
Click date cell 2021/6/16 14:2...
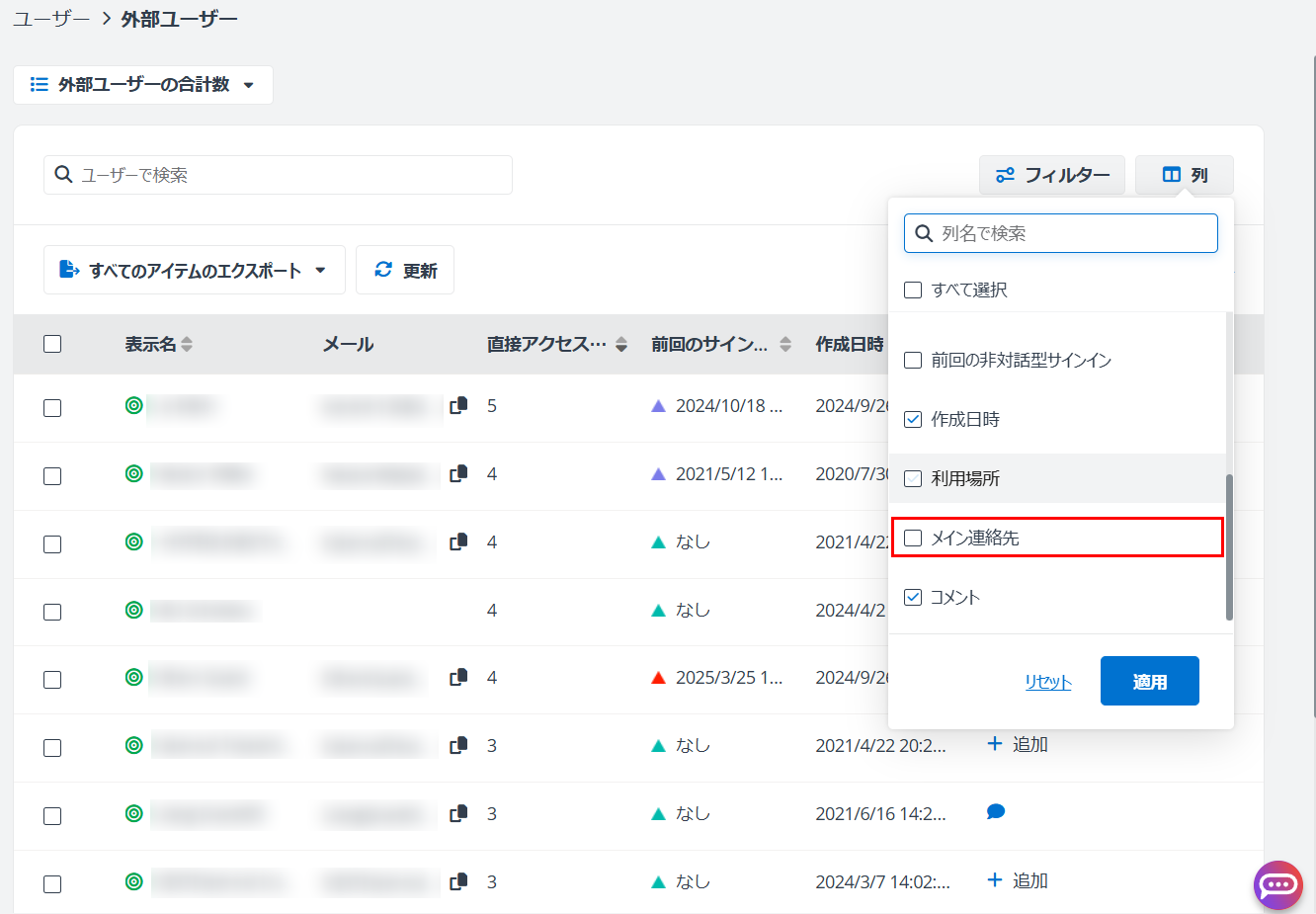pyautogui.click(x=880, y=814)
